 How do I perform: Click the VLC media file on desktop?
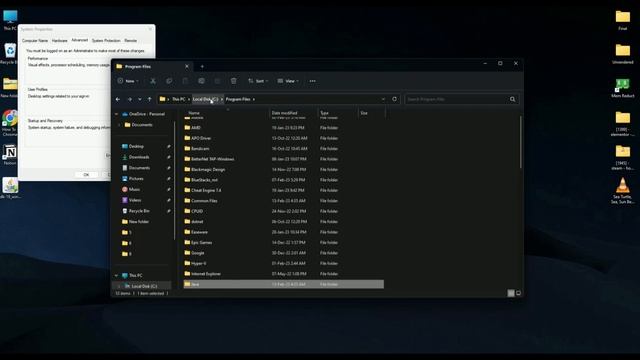(622, 191)
